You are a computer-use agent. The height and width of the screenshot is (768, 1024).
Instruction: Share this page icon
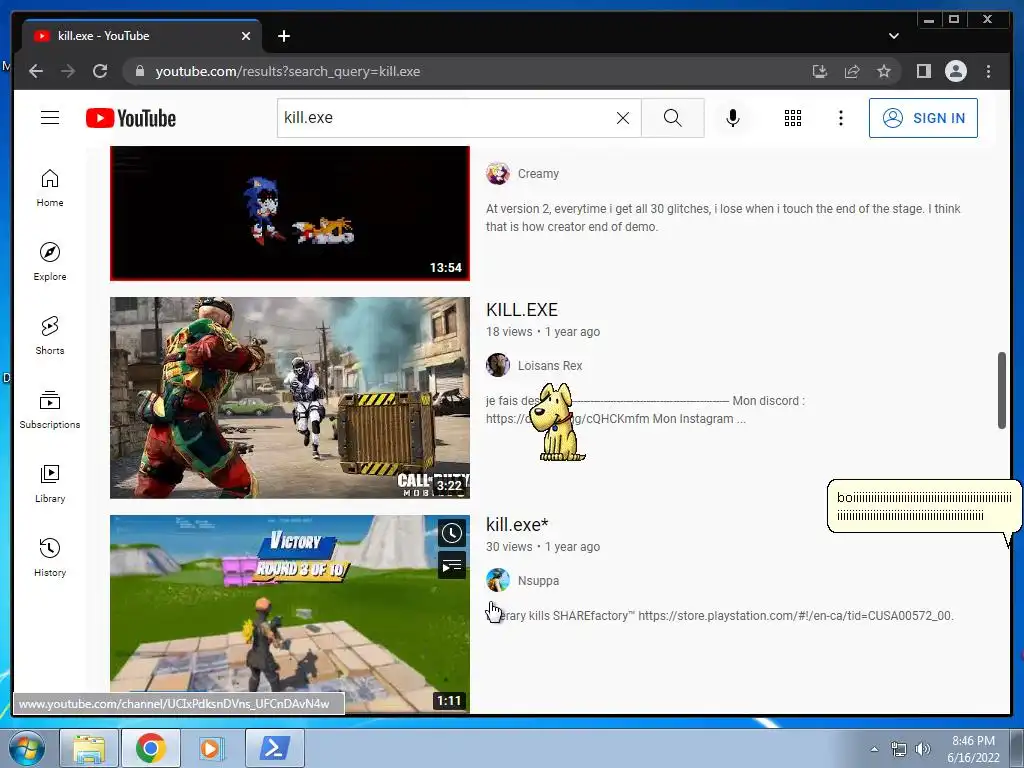point(852,71)
